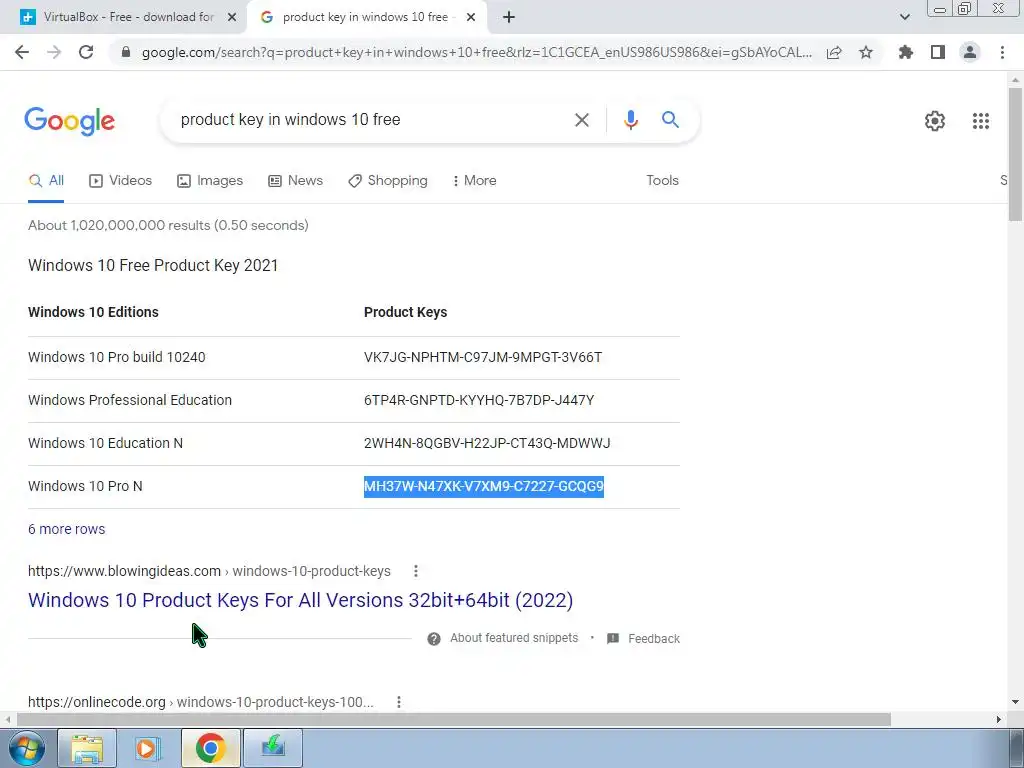Expand the tab search chevron

pyautogui.click(x=904, y=18)
